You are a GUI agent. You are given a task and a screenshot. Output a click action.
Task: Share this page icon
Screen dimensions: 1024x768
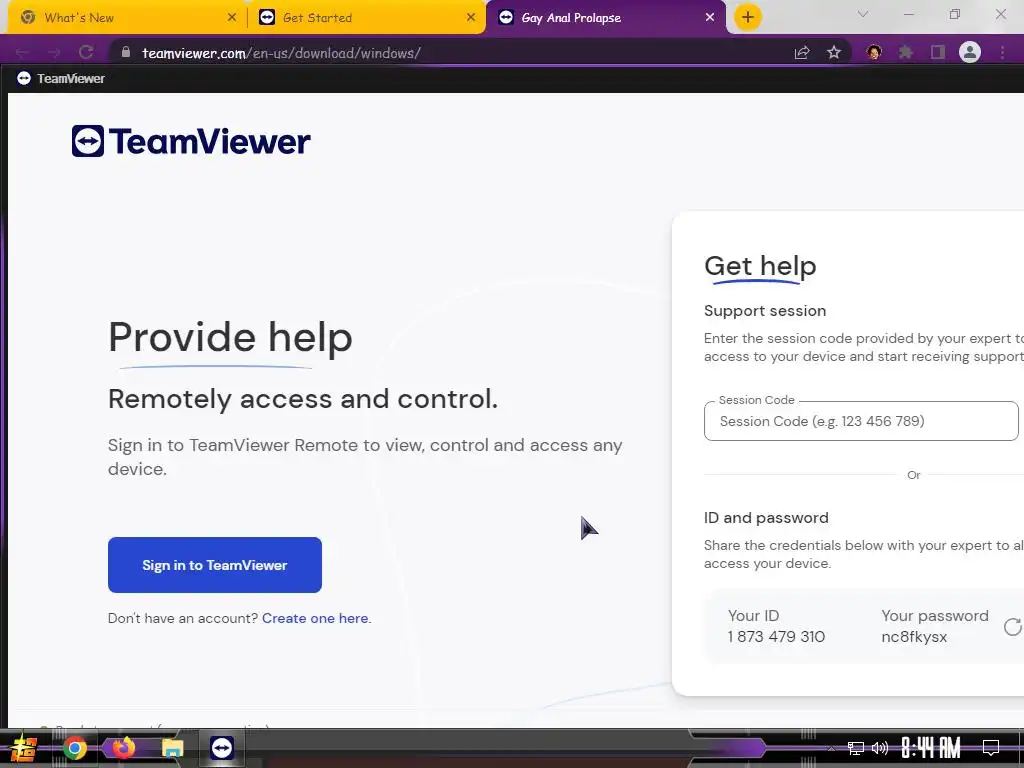[802, 53]
